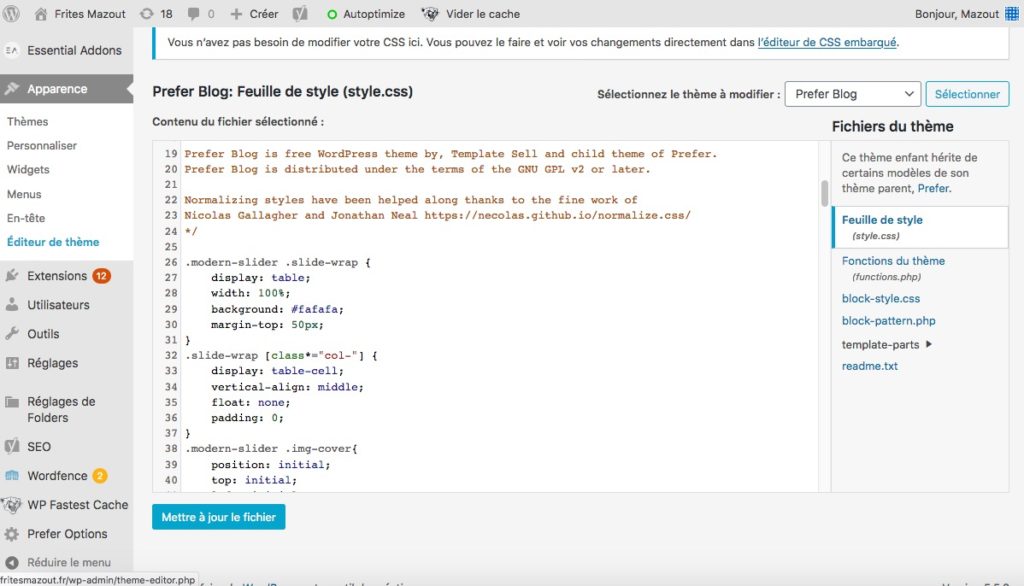Click the Extensions badge showing 12
Screen dimensions: 1024x586
click(101, 276)
